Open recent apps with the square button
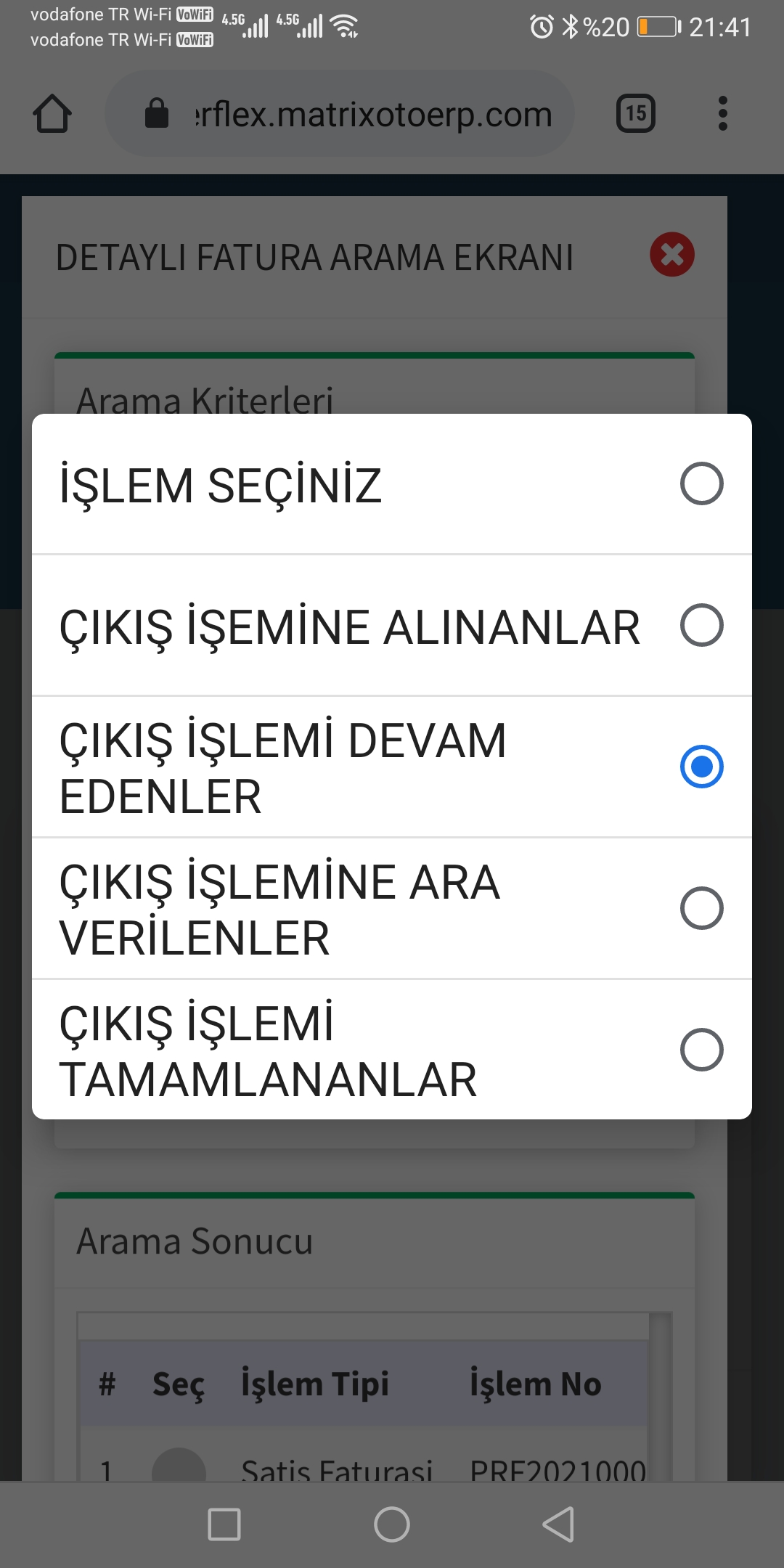 [224, 1524]
